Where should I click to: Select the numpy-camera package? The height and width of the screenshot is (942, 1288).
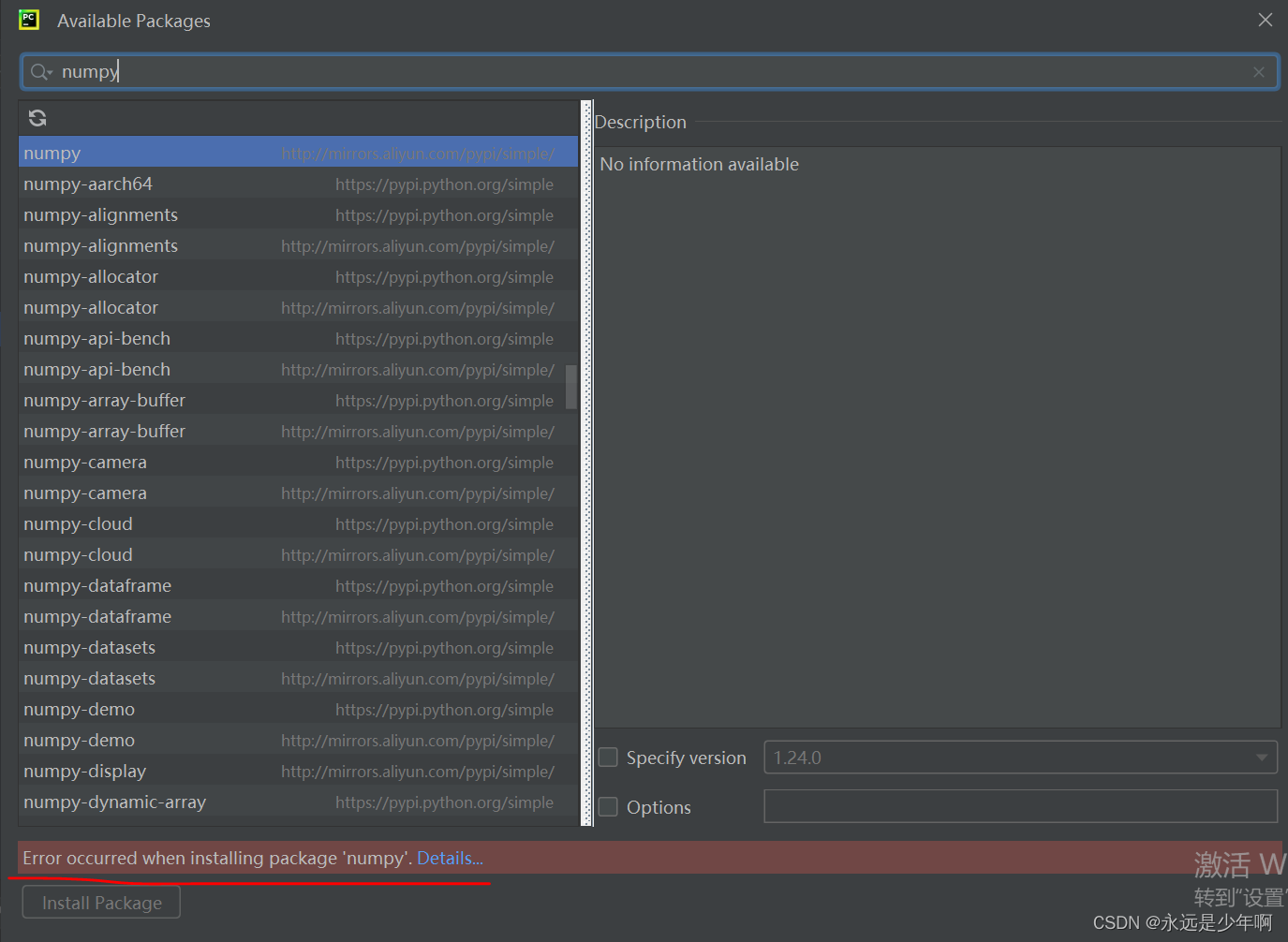[x=187, y=462]
